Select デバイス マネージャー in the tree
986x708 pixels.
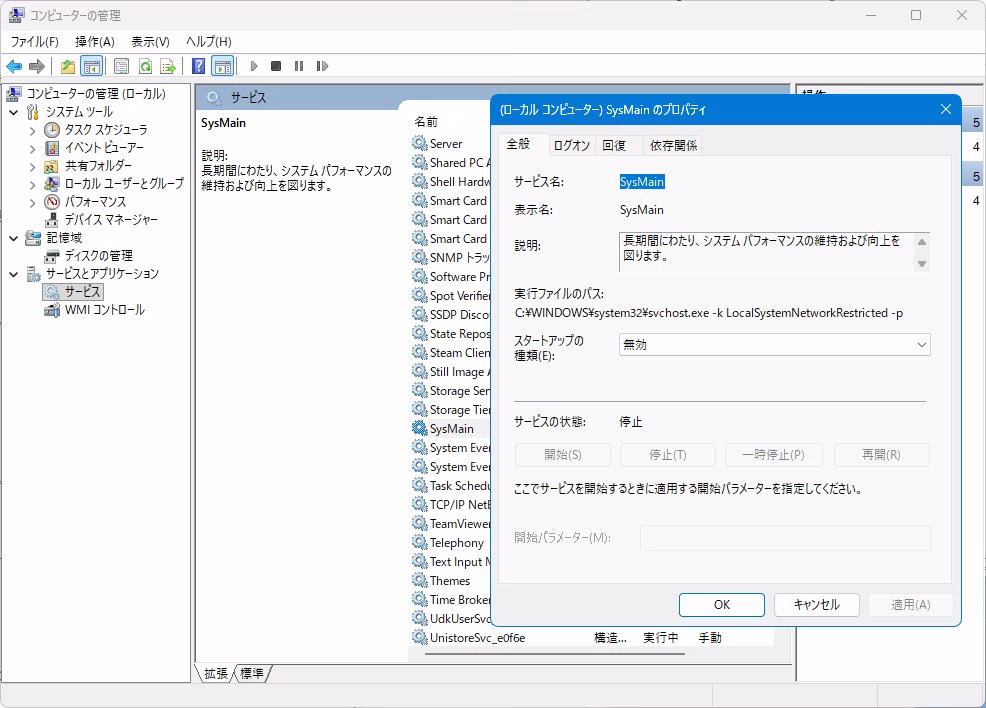(x=111, y=219)
